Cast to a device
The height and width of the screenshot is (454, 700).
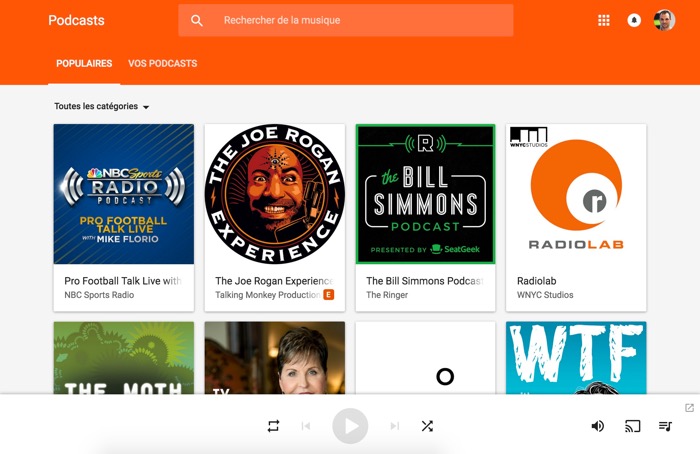pos(632,426)
